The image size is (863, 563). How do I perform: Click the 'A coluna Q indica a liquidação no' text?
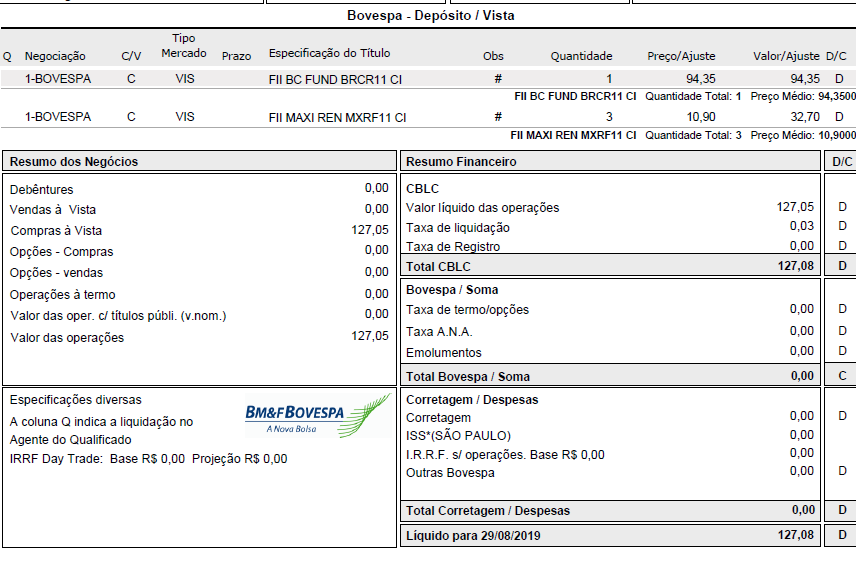[101, 422]
